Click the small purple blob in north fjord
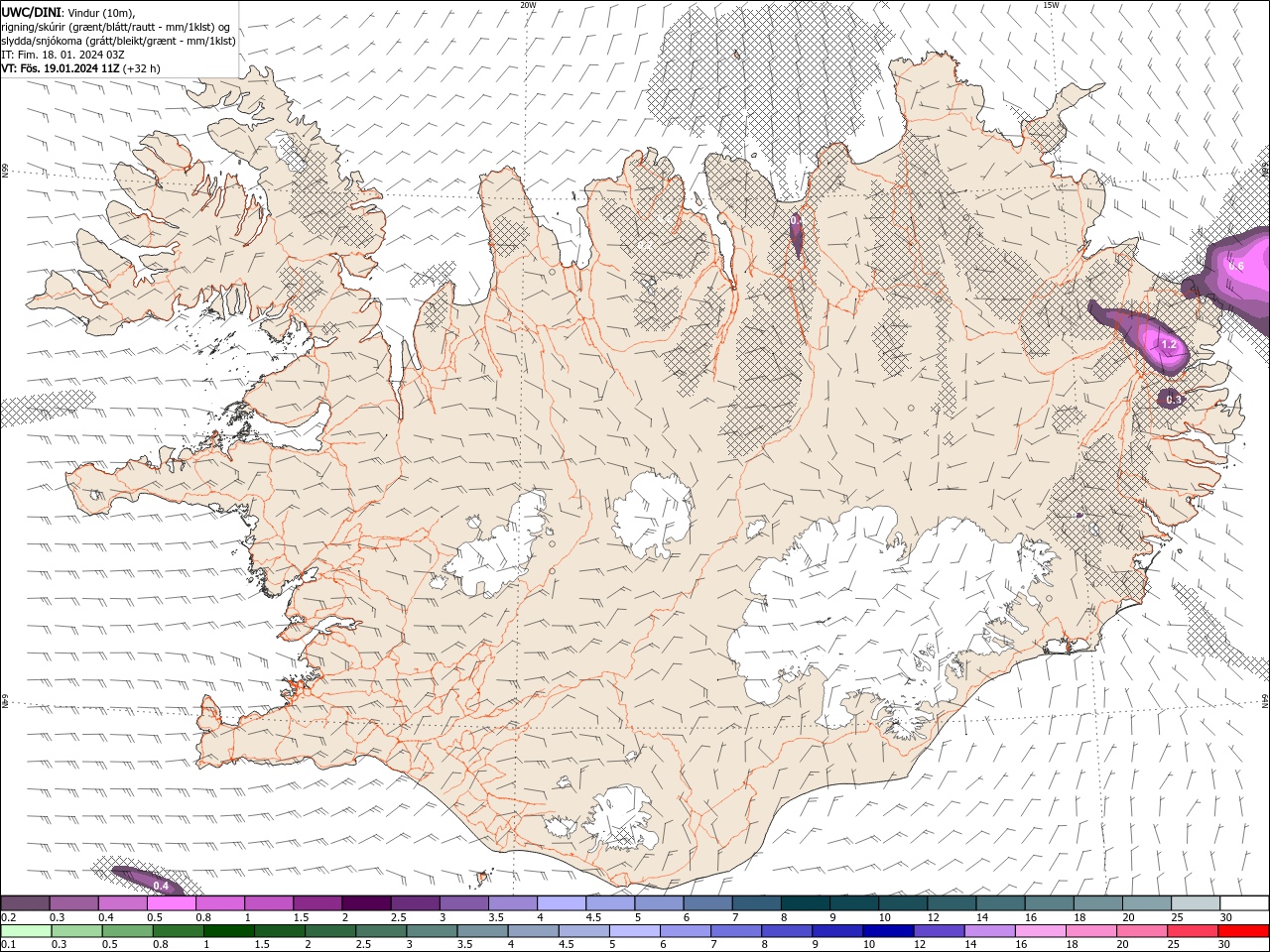Screen dimensions: 1270x952 click(x=796, y=234)
